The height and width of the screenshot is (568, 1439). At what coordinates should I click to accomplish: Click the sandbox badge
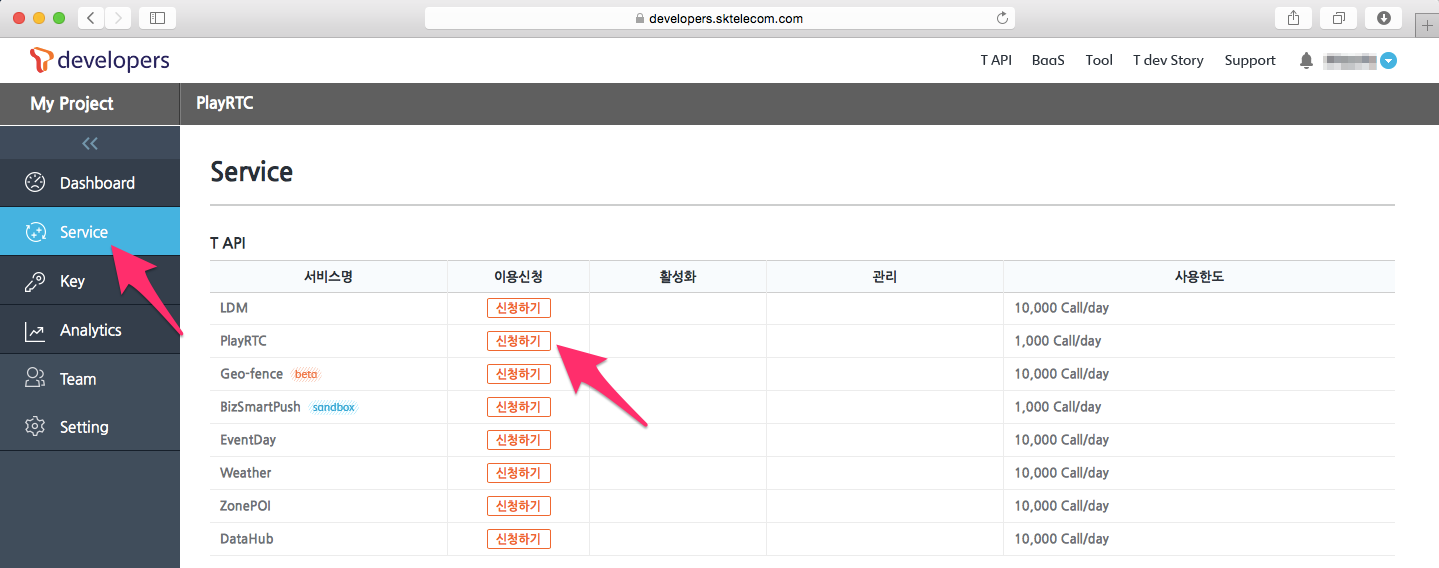[x=333, y=407]
